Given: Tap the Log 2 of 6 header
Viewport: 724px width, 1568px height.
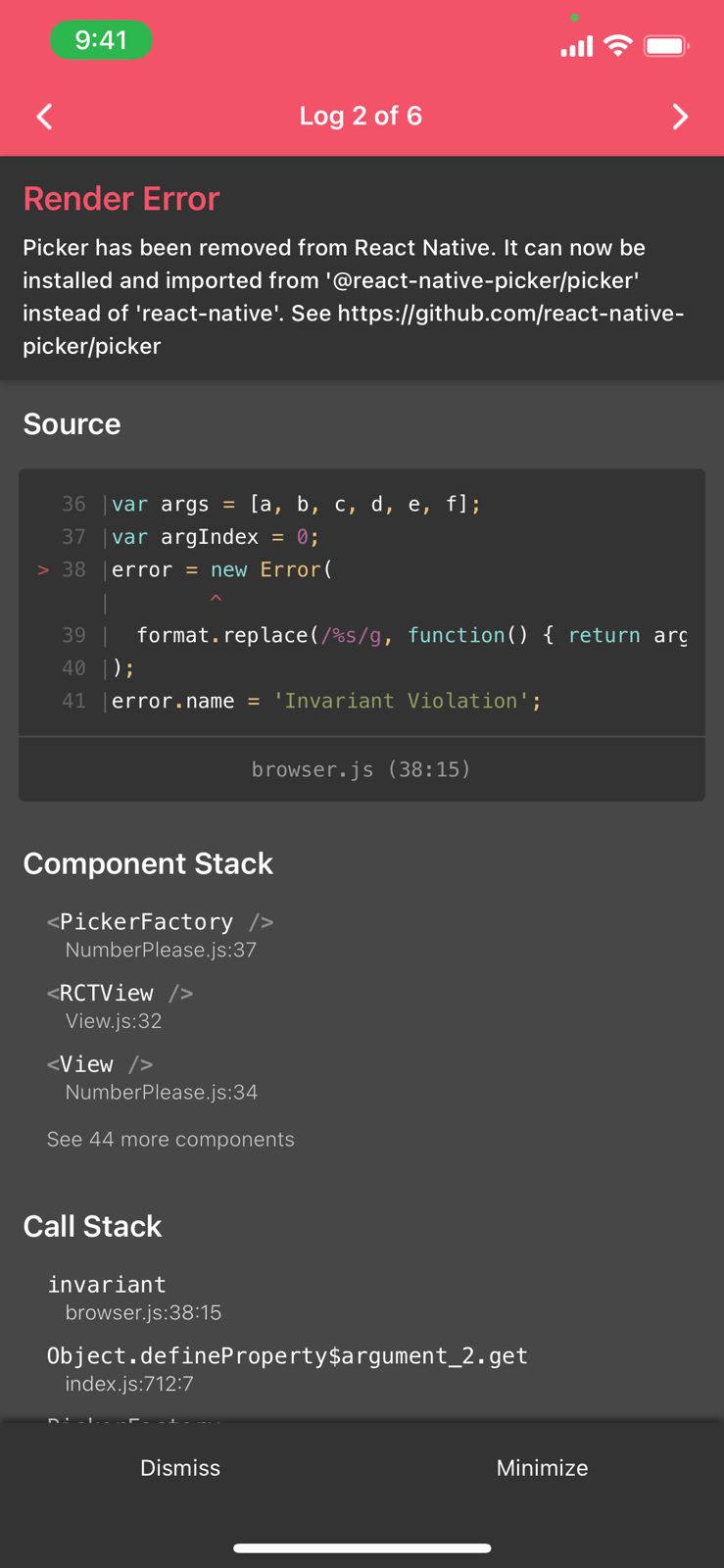Looking at the screenshot, I should point(361,116).
